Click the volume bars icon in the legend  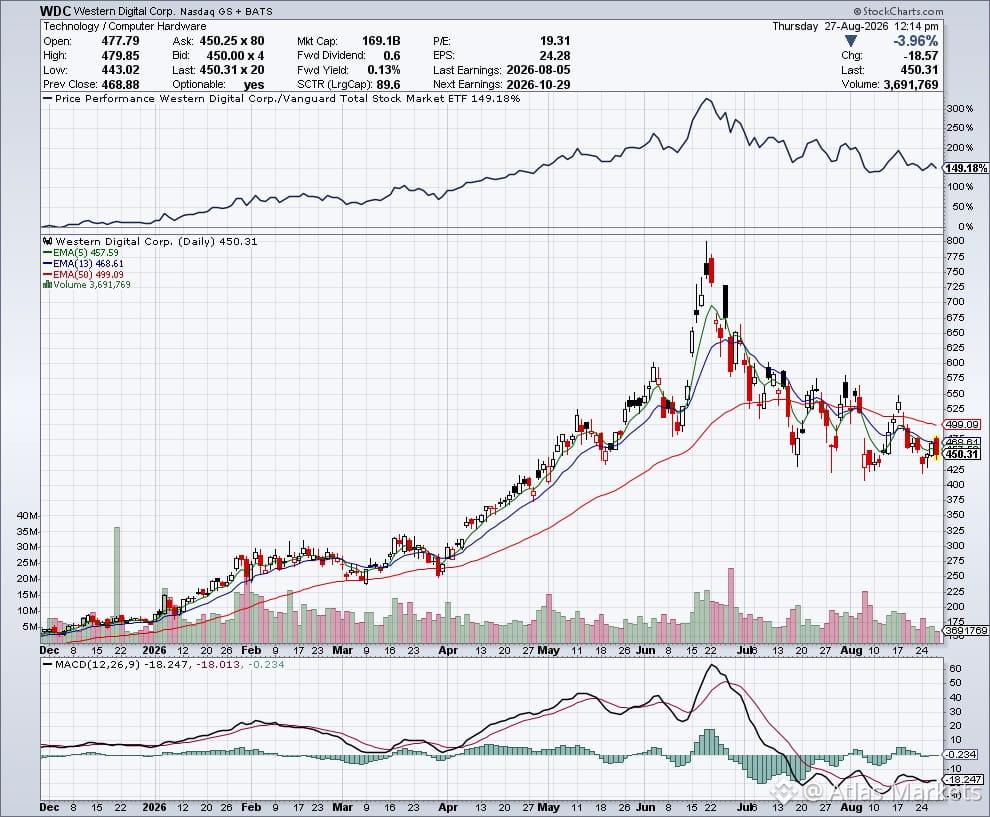[47, 285]
